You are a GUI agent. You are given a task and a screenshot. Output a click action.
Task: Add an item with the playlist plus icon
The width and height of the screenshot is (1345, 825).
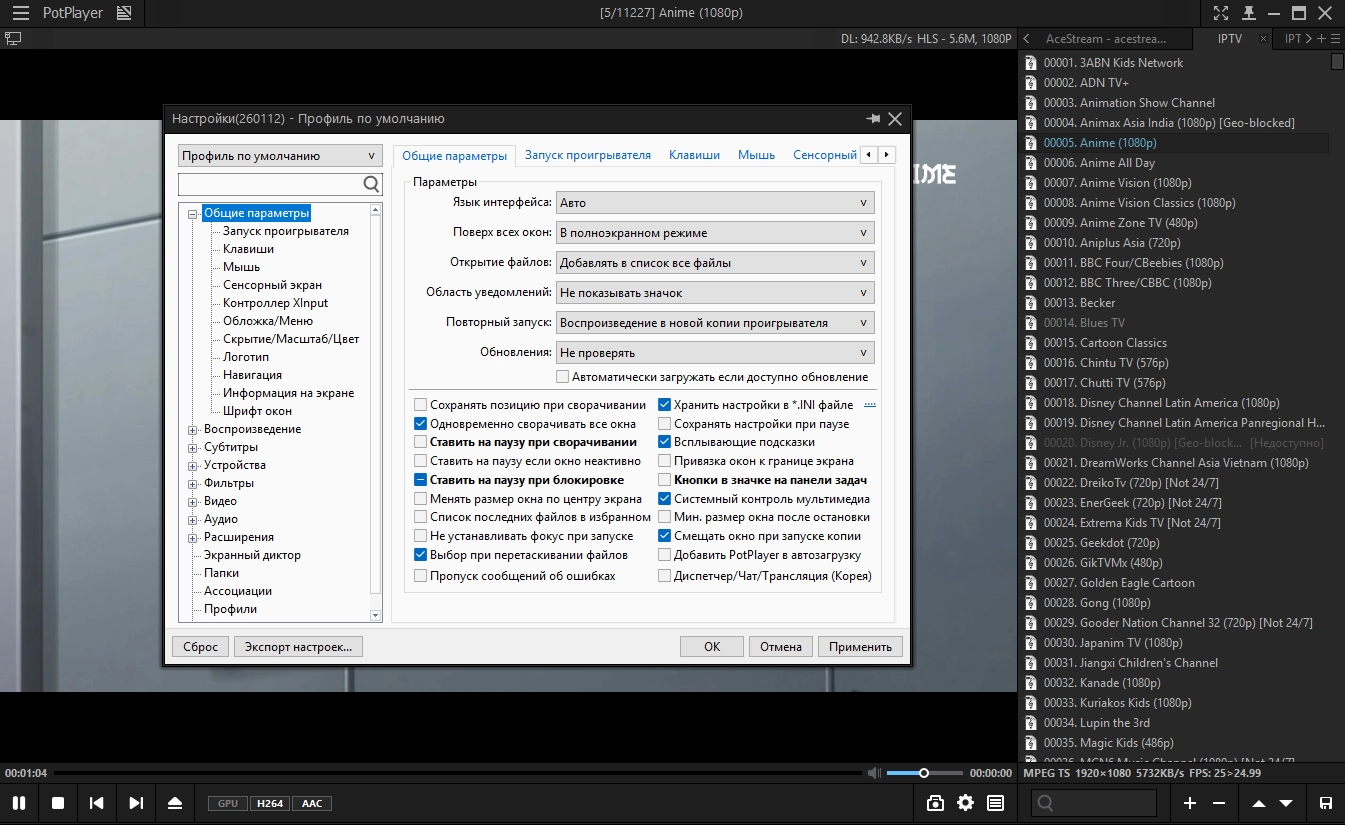pyautogui.click(x=1189, y=803)
